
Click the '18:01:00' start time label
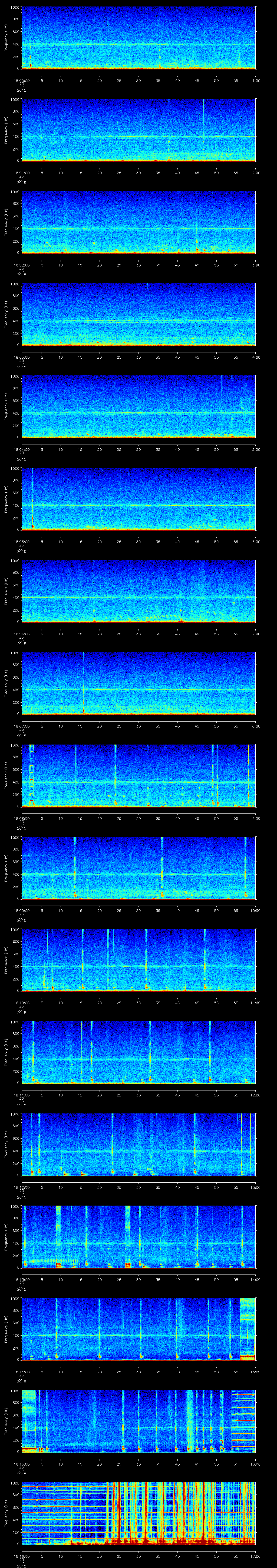21,173
